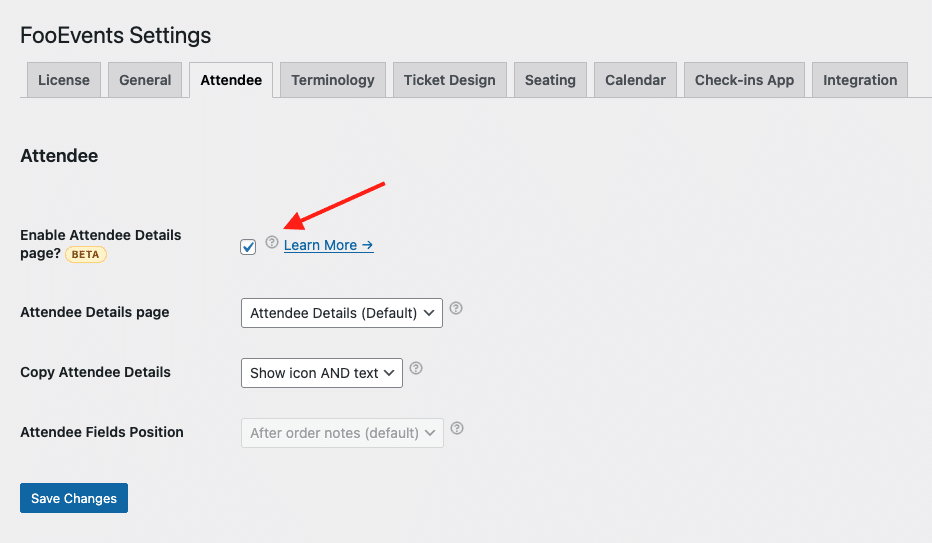Open Show icon AND text dropdown

[x=322, y=373]
